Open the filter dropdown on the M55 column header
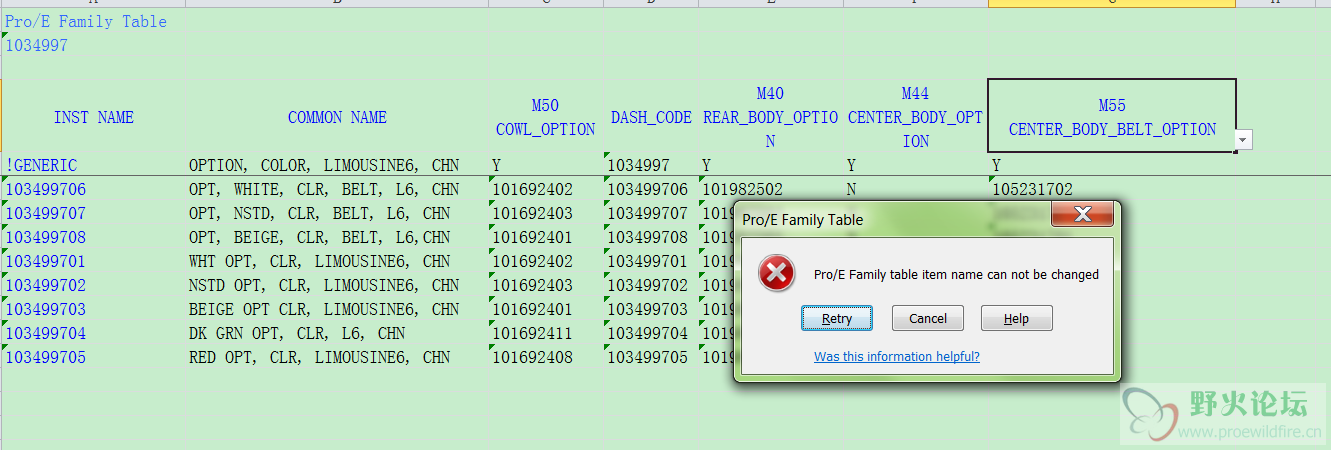Viewport: 1331px width, 450px height. click(1243, 141)
